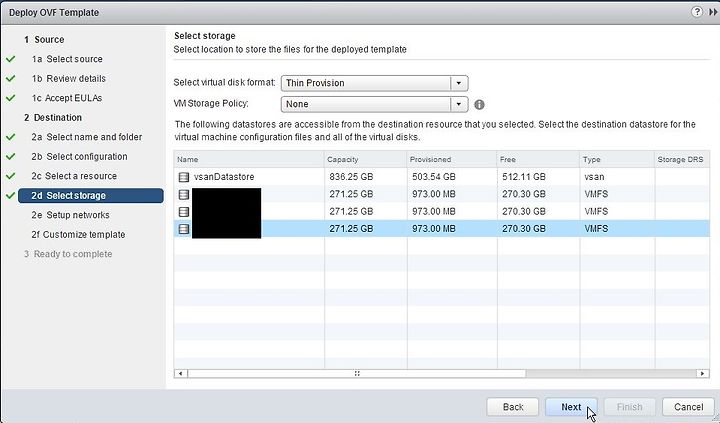Sort by the Name column header
The image size is (720, 423).
pos(249,159)
